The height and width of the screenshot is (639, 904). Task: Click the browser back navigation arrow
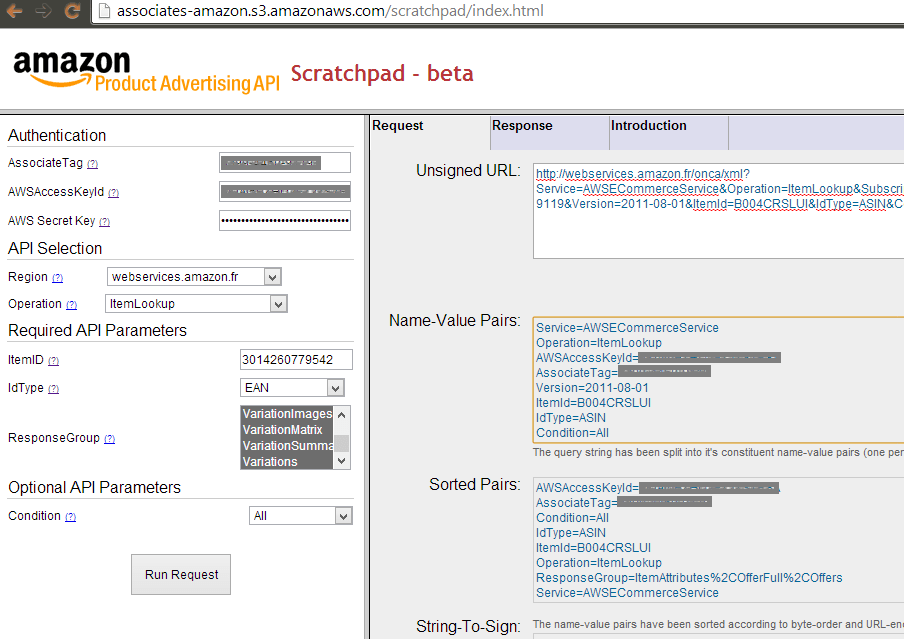pos(14,11)
